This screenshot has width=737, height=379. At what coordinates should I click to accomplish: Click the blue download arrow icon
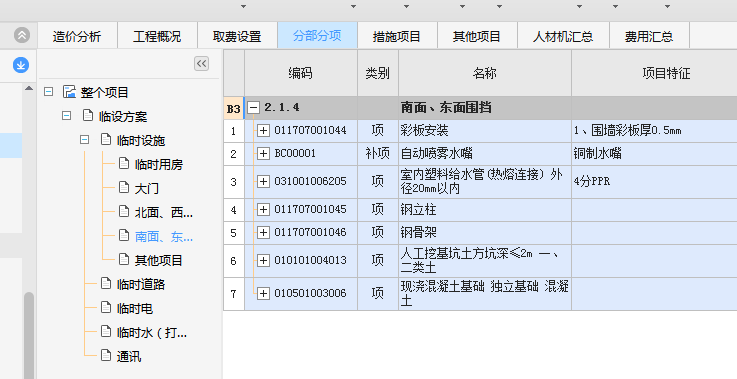coord(21,65)
